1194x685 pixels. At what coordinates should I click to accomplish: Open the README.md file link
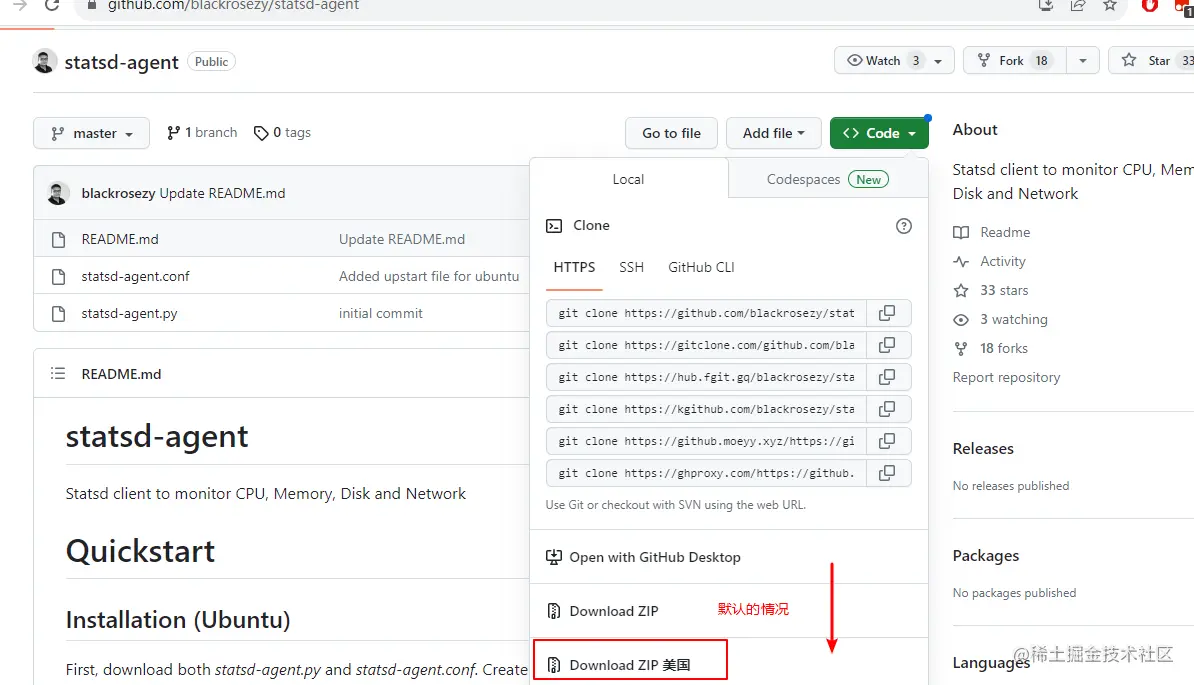tap(120, 240)
